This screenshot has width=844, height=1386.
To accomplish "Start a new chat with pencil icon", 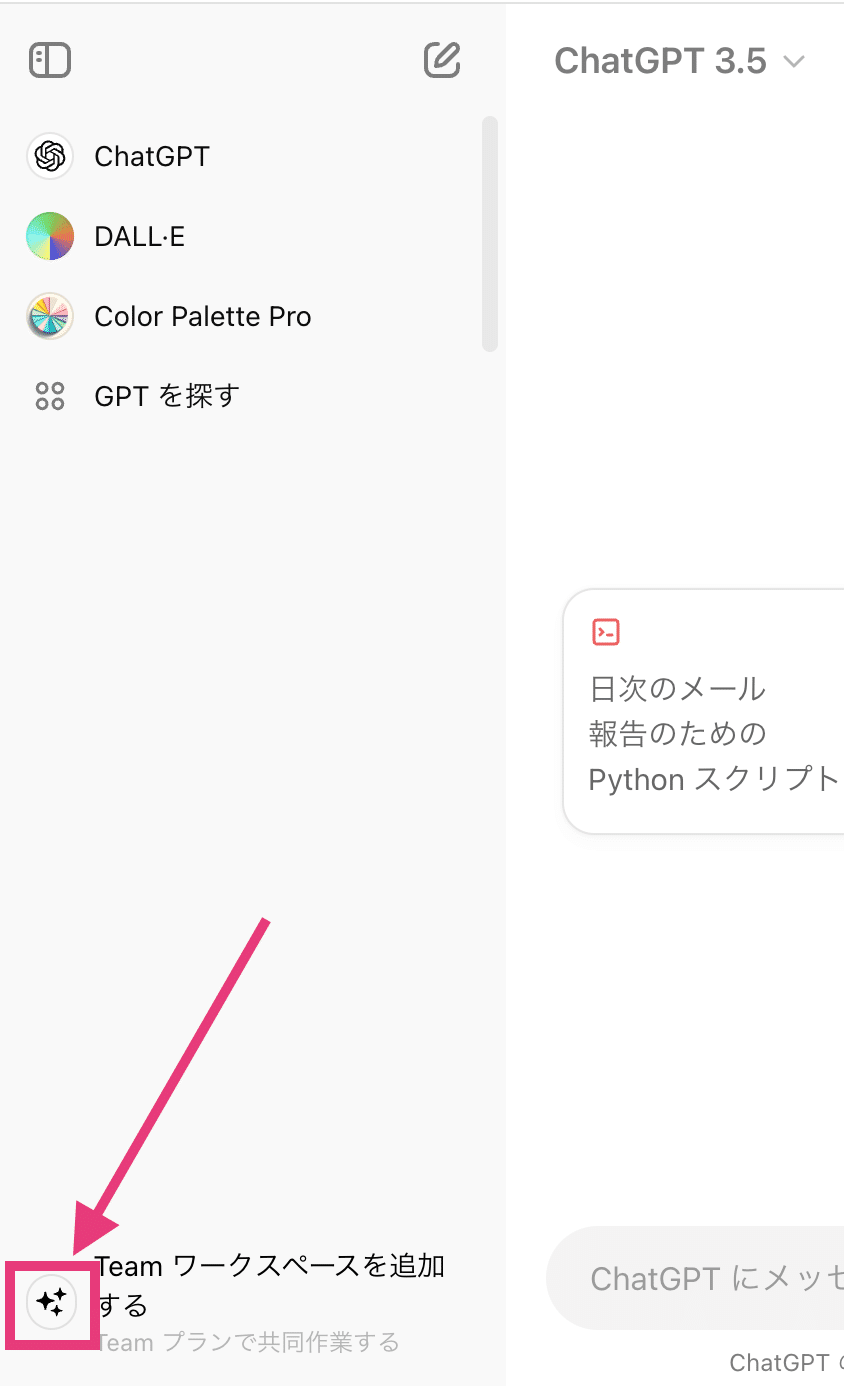I will [x=442, y=60].
